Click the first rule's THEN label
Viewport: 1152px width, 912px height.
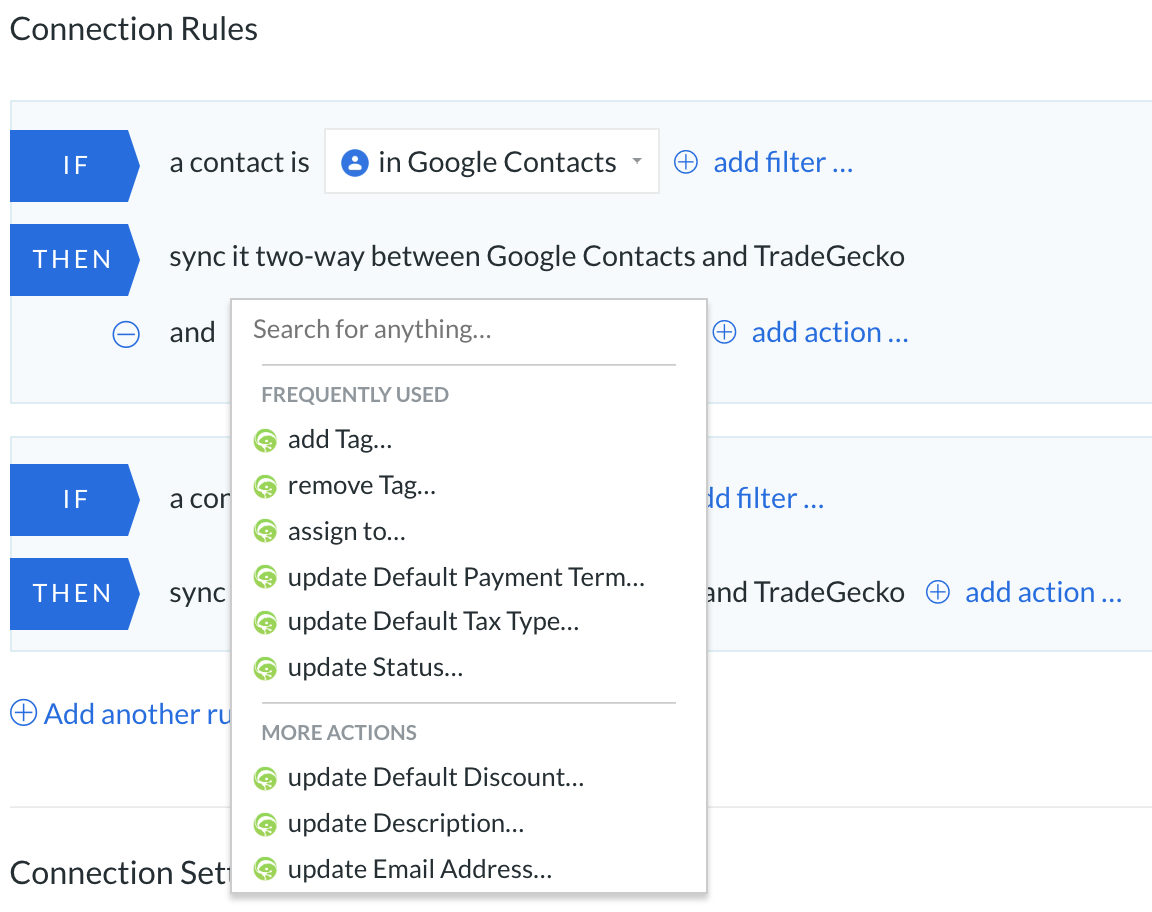tap(74, 259)
